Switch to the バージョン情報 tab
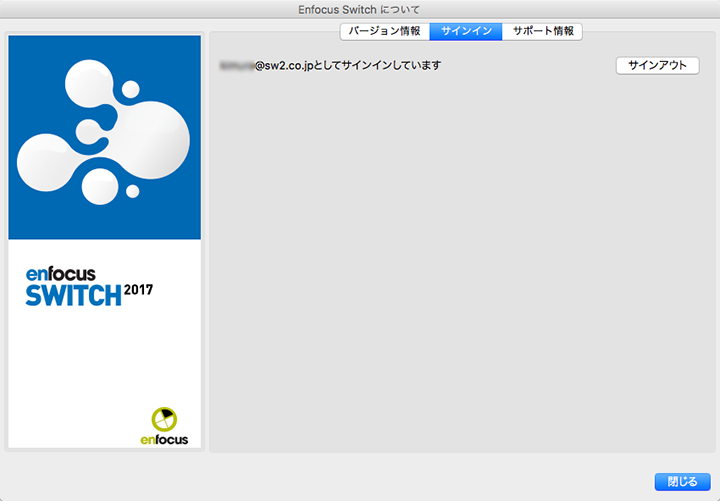720x501 pixels. pos(385,31)
